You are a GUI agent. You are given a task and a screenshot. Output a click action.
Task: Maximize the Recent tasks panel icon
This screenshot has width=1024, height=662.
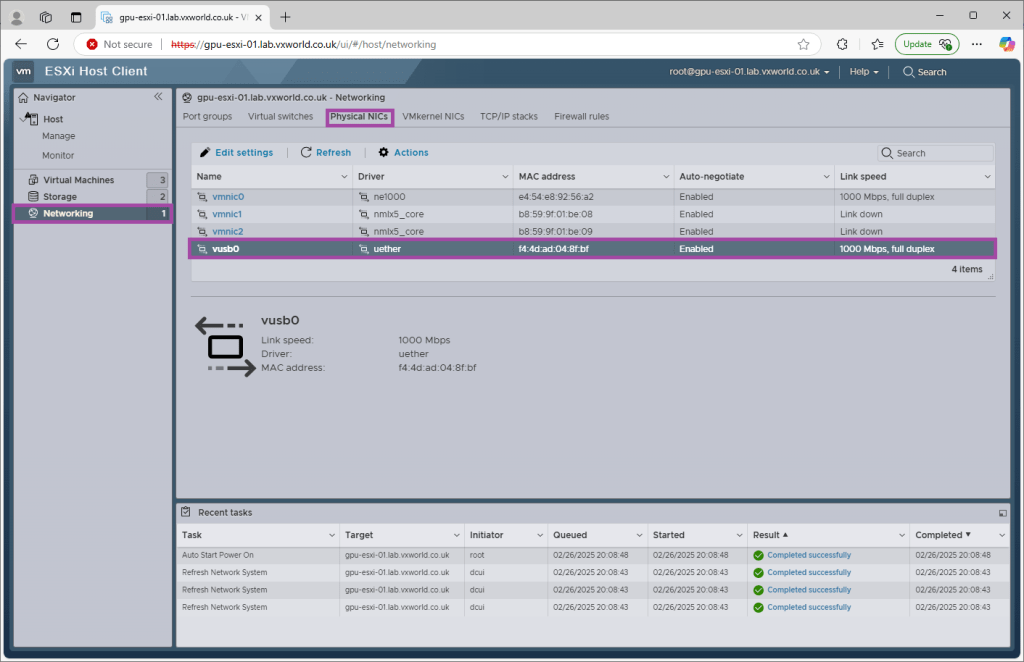pyautogui.click(x=1002, y=513)
